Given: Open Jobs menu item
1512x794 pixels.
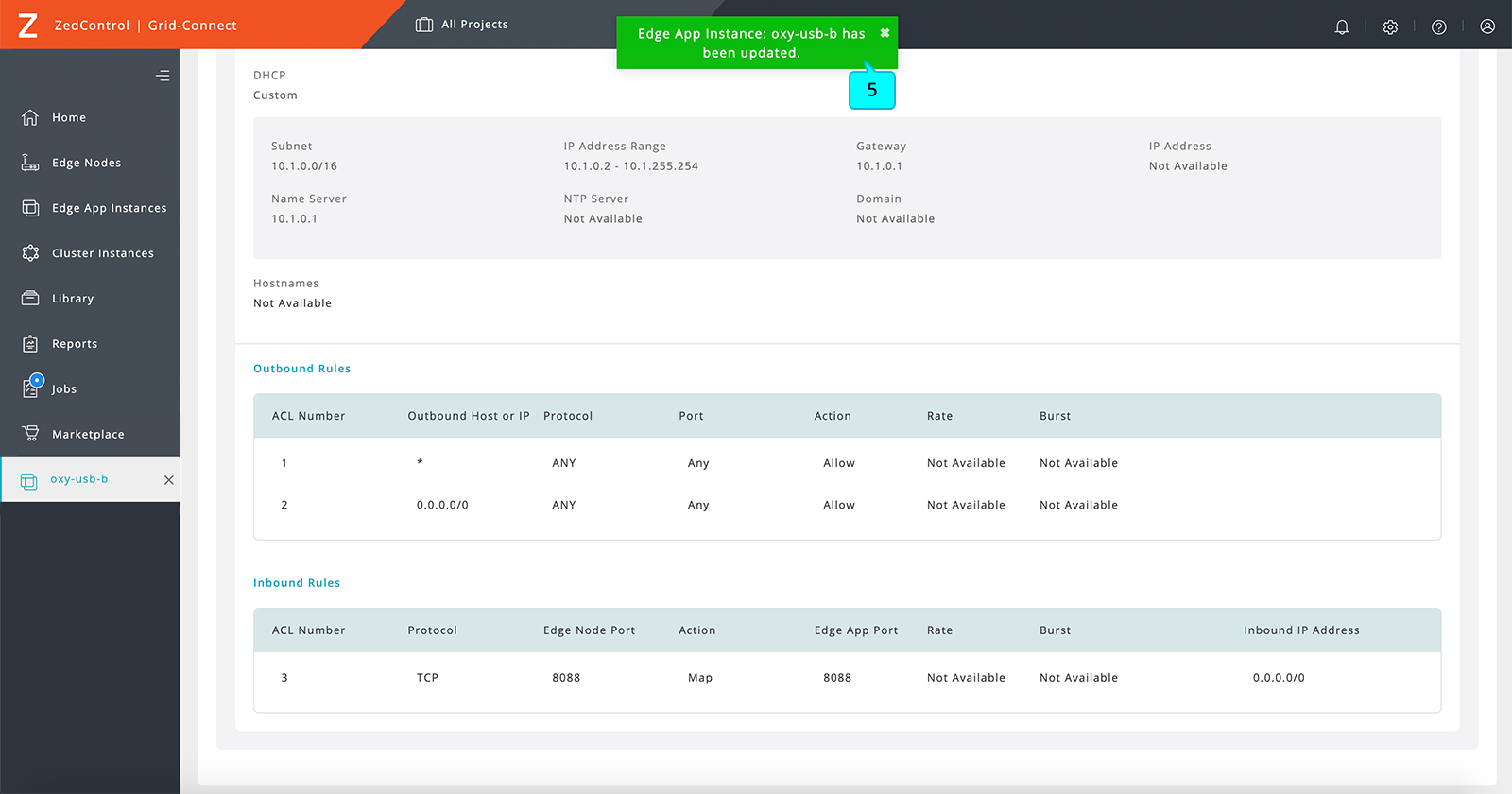Looking at the screenshot, I should [x=64, y=389].
